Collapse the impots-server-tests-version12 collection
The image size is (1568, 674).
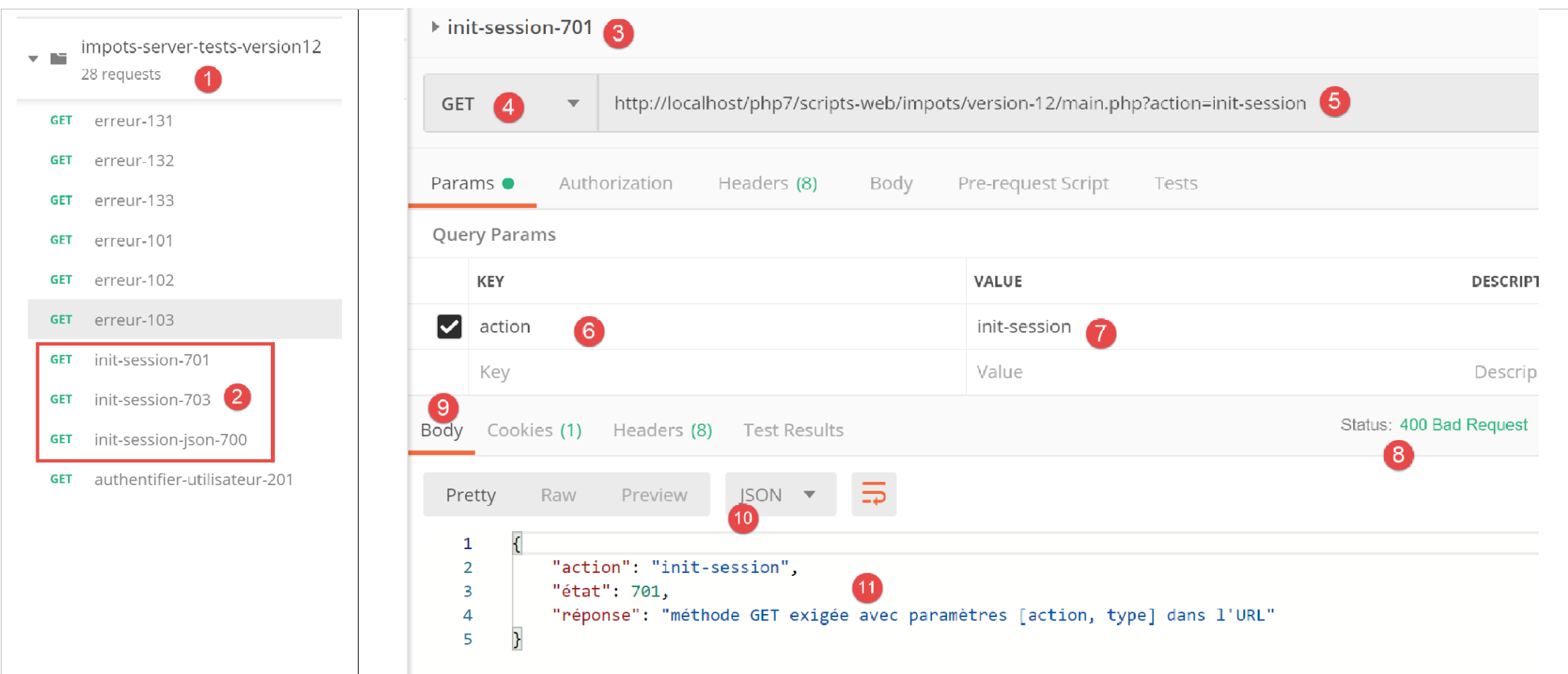33,58
